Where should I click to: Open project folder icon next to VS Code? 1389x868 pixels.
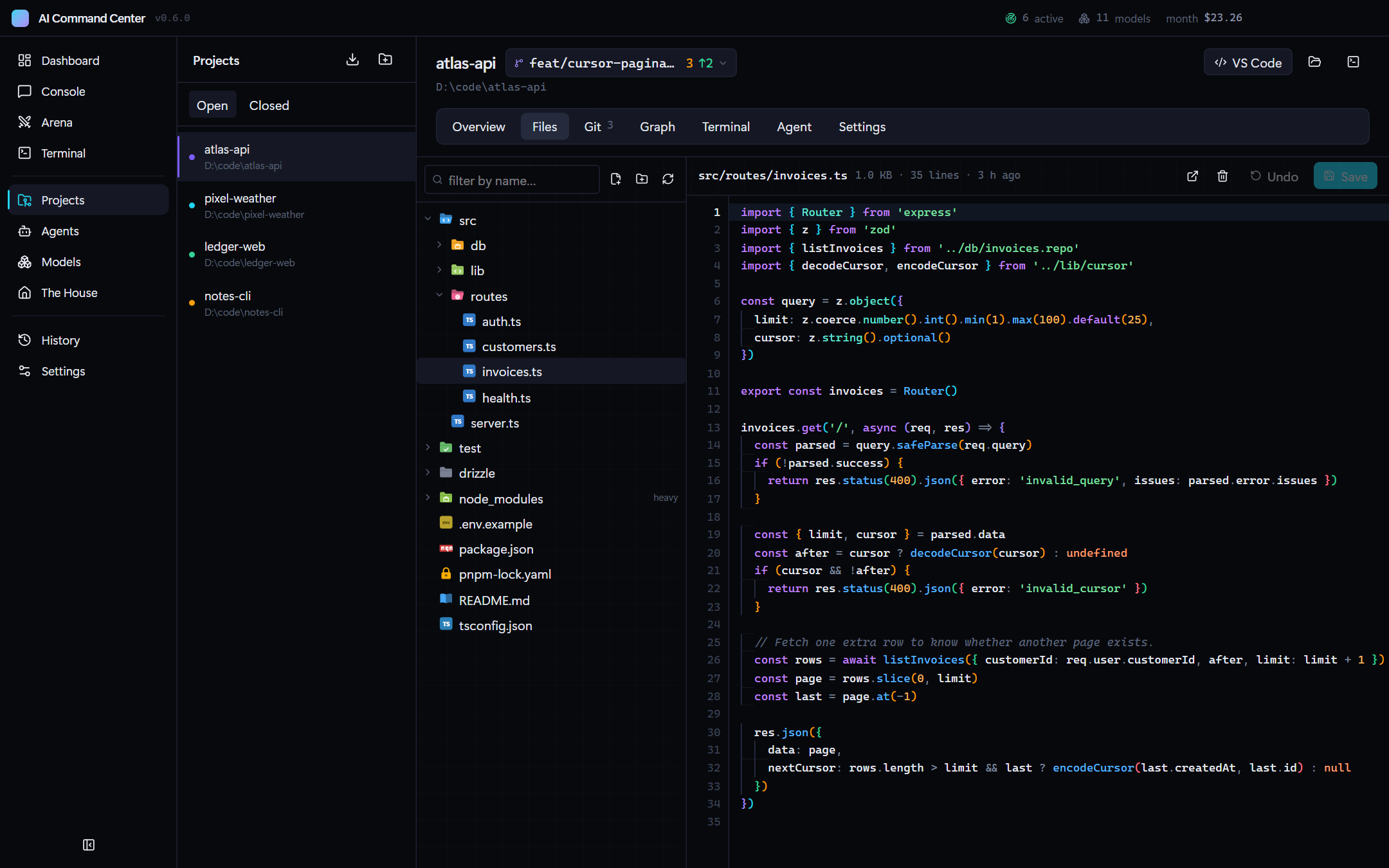(x=1314, y=62)
